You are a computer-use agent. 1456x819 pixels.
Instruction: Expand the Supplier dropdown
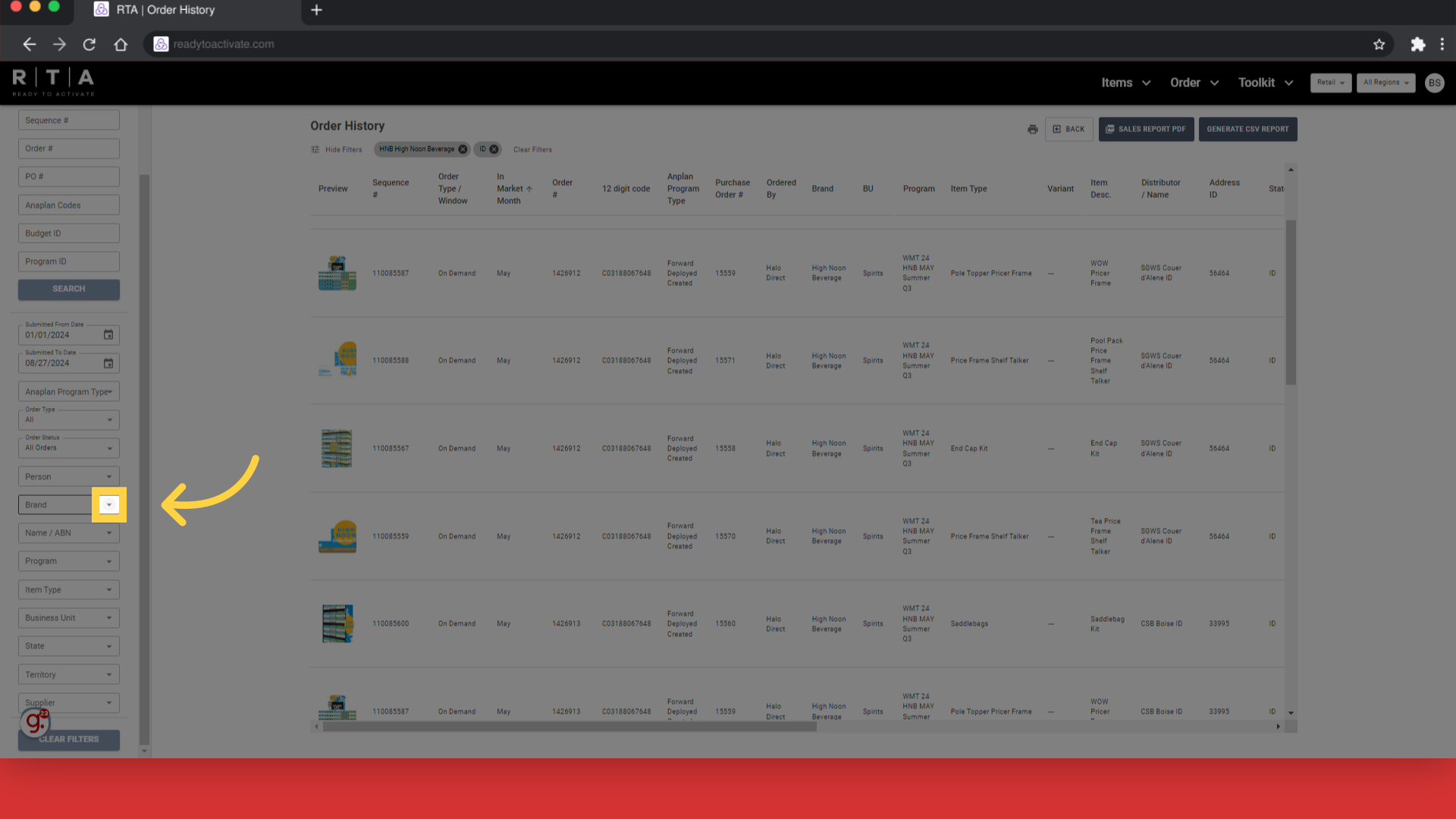tap(69, 703)
